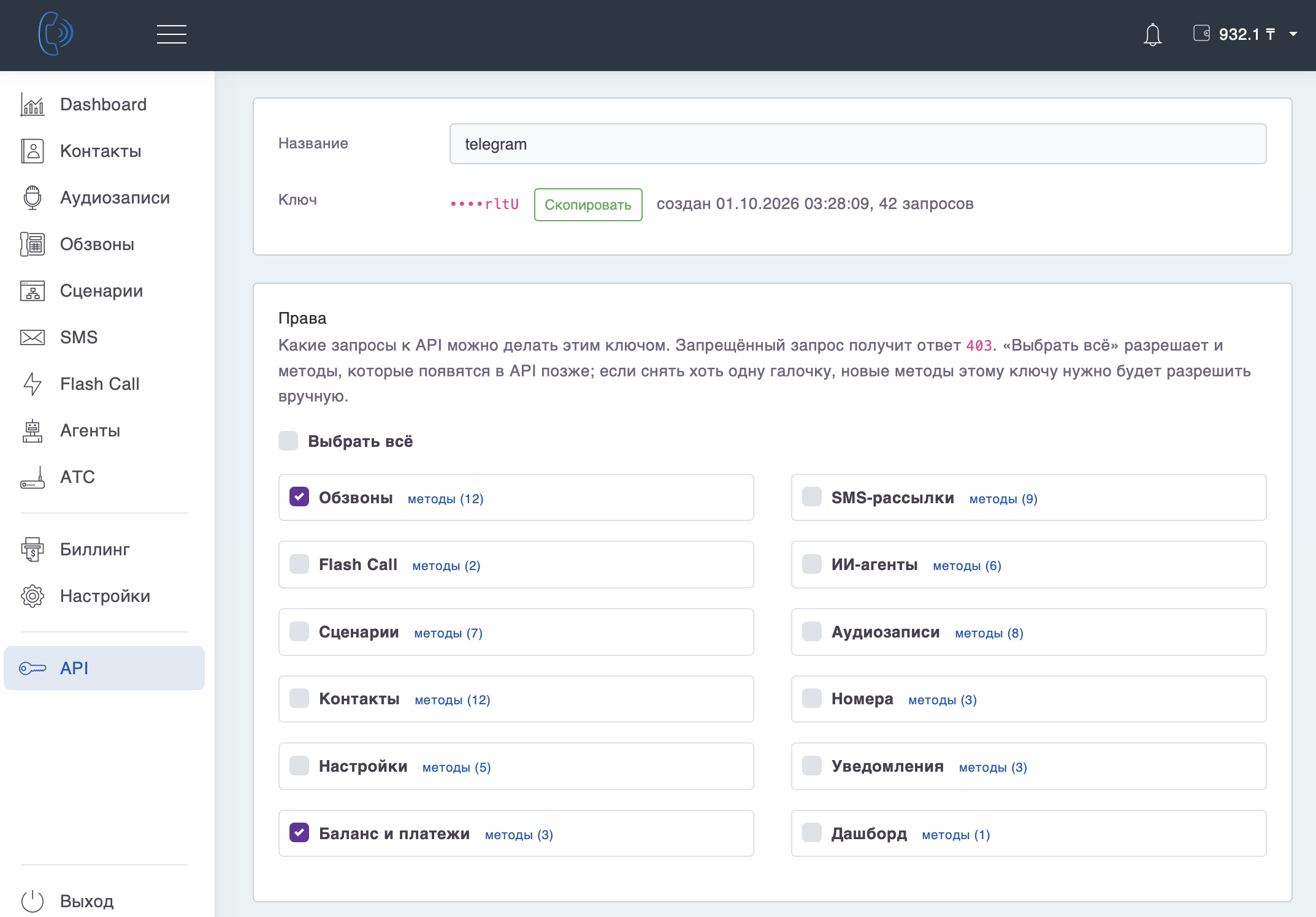Expand методы (9) for SMS-рассылки
The height and width of the screenshot is (917, 1316).
click(1003, 499)
